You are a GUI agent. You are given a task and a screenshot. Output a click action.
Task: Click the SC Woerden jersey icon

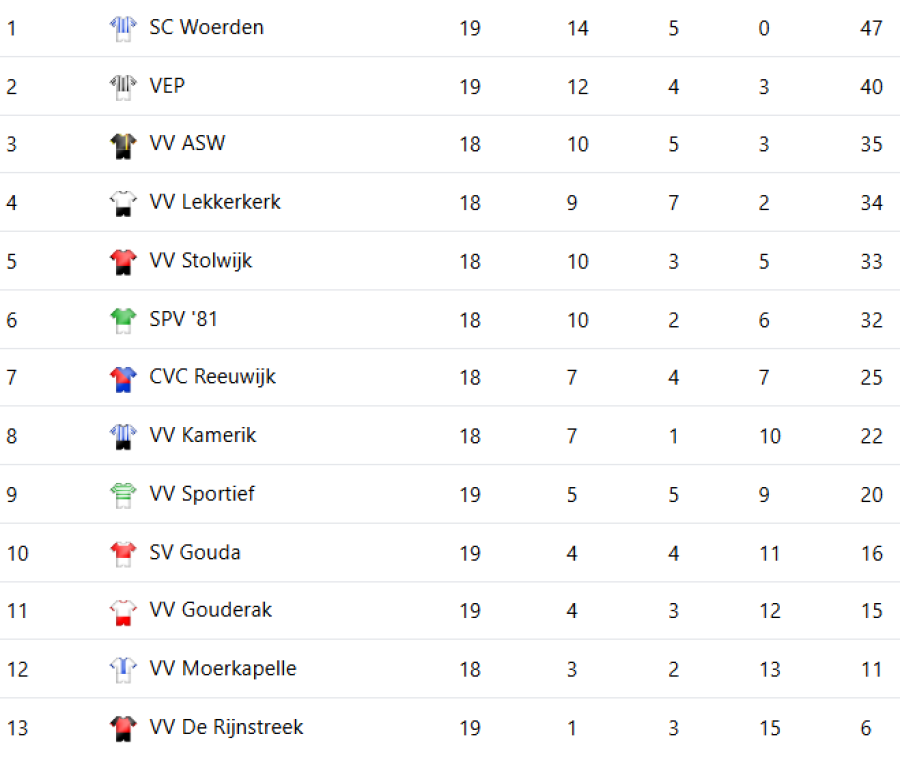point(122,28)
